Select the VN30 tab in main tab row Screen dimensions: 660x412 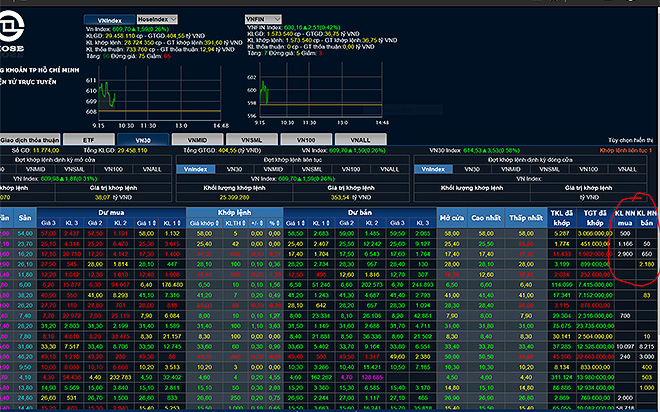point(142,141)
